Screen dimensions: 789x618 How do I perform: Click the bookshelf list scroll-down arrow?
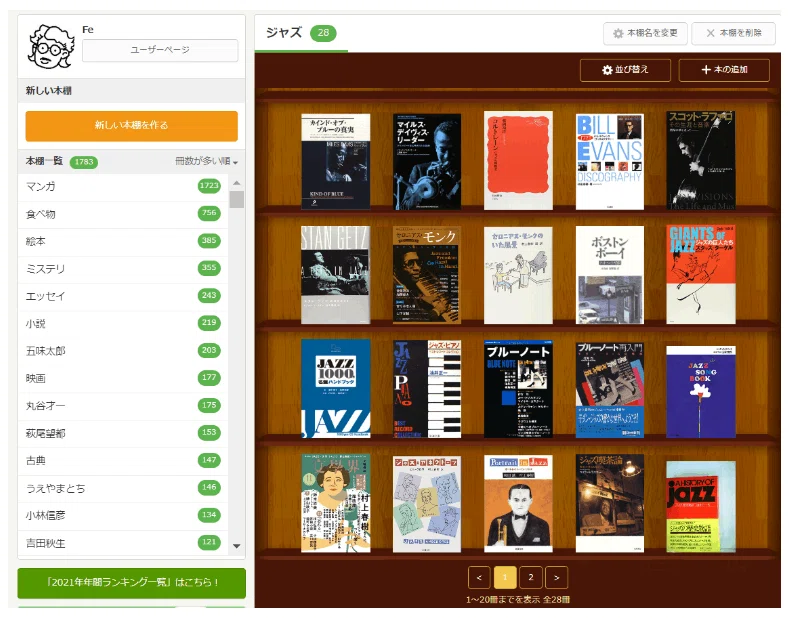236,546
